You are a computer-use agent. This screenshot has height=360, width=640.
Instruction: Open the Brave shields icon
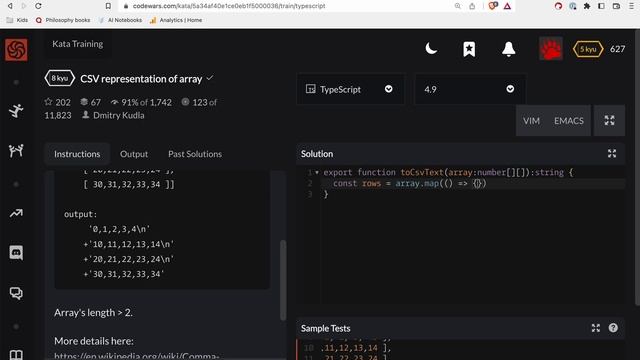[x=493, y=6]
